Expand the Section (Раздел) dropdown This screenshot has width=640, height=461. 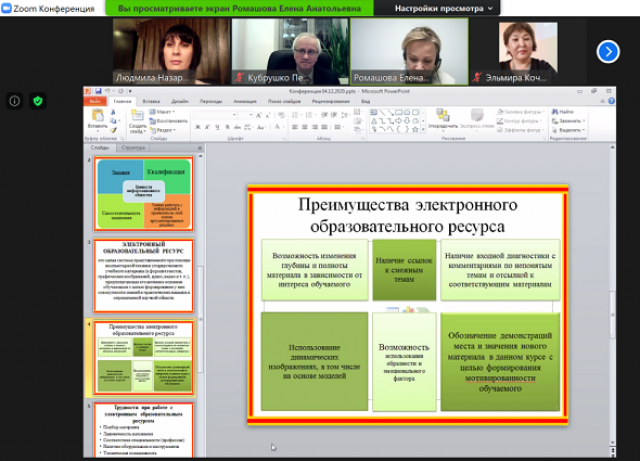point(167,130)
